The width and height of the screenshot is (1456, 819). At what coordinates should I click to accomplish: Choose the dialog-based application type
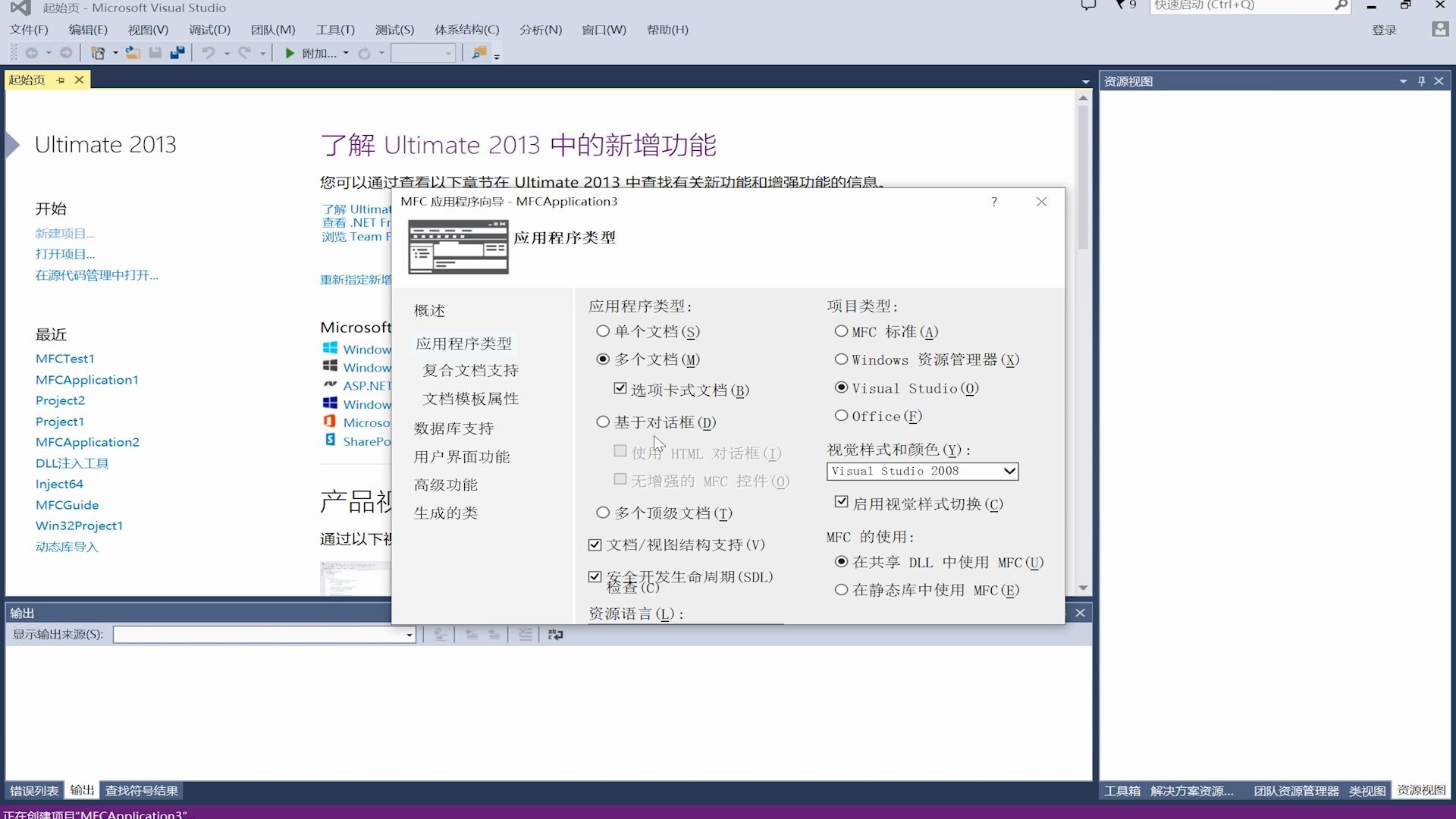(x=603, y=422)
